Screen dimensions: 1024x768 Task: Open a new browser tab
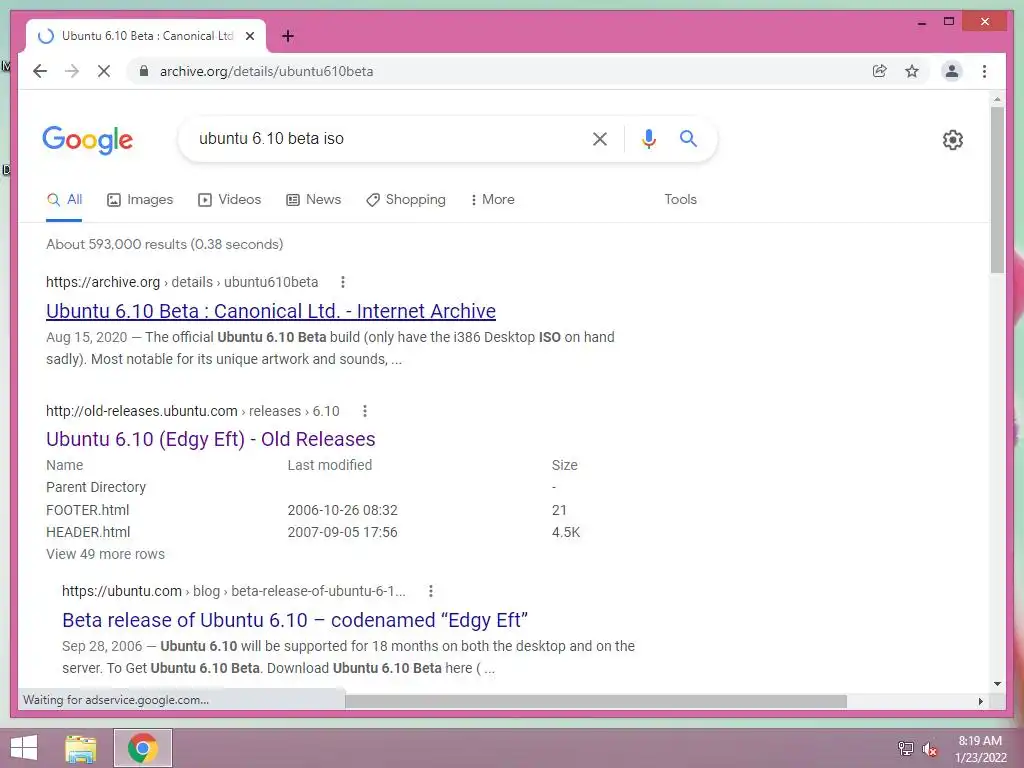click(288, 36)
